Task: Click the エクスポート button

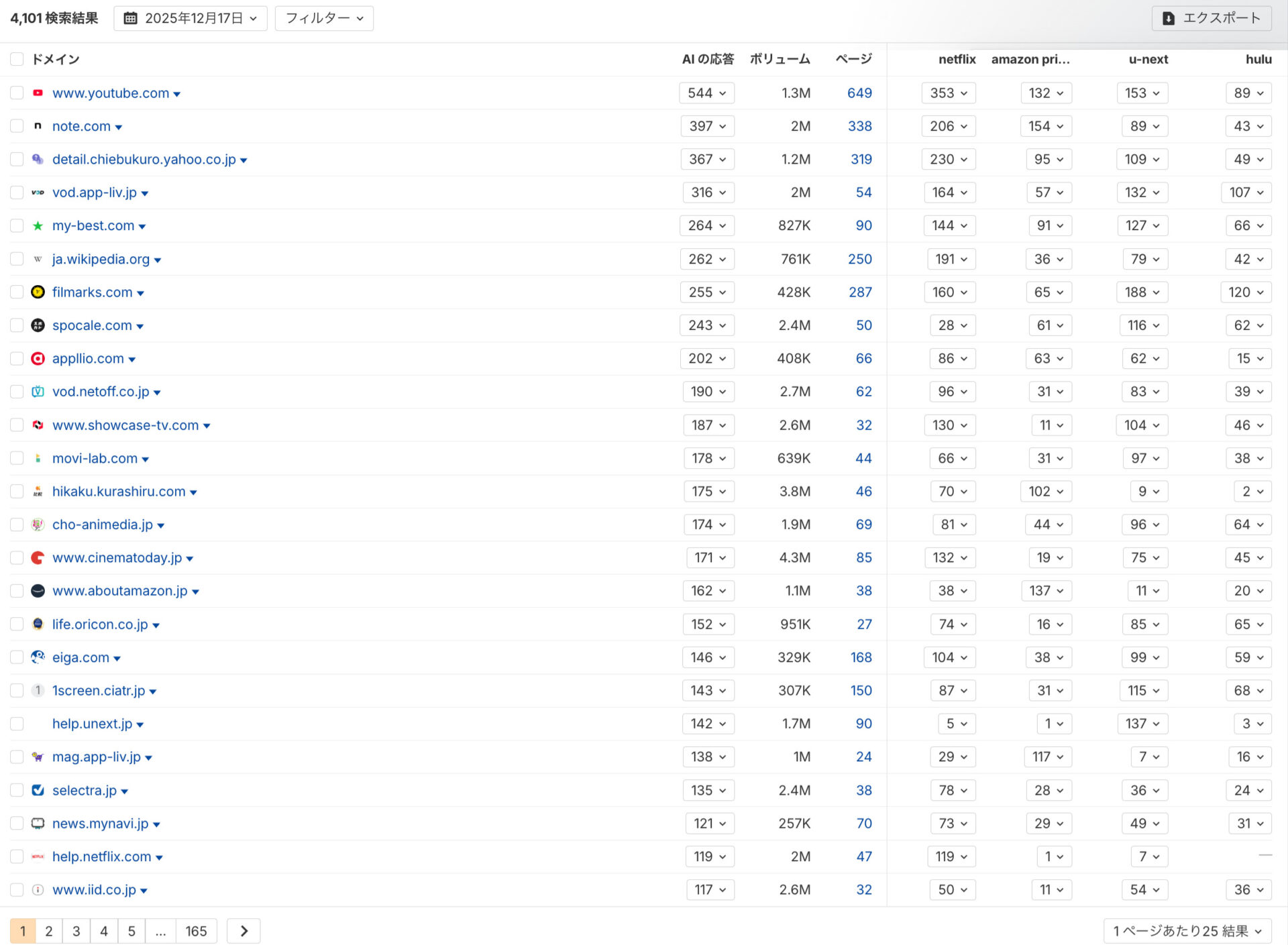Action: coord(1212,18)
